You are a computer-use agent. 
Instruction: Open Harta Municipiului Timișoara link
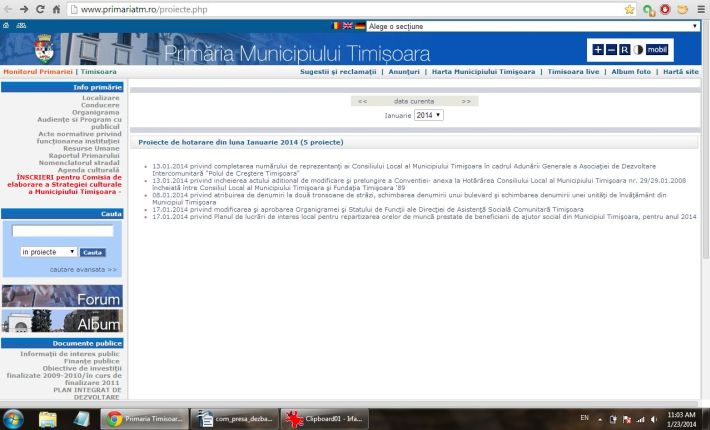pos(483,72)
